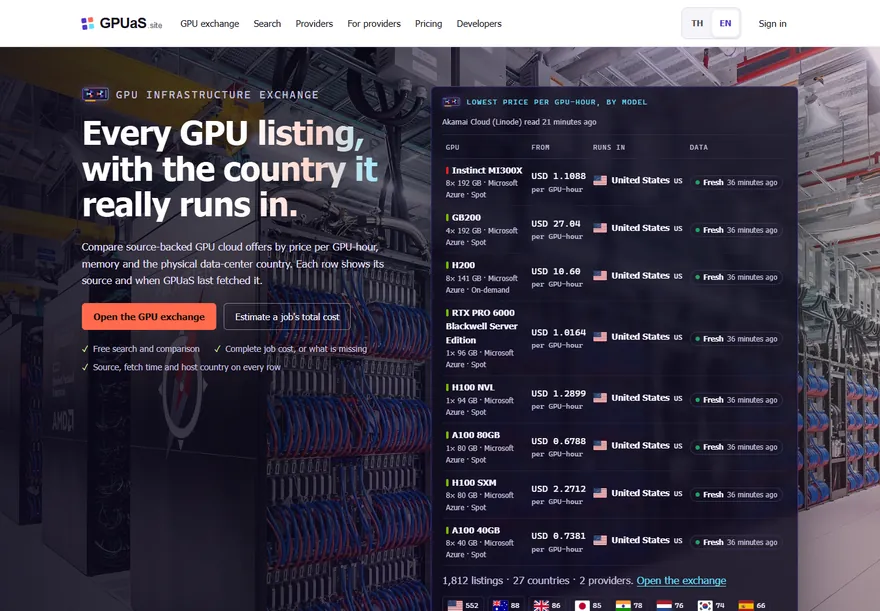
Task: Open the For providers nav item
Action: [374, 24]
